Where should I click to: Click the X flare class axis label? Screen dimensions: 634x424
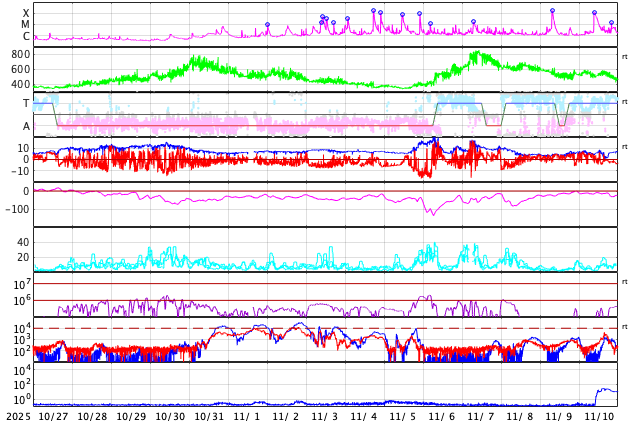tap(26, 14)
